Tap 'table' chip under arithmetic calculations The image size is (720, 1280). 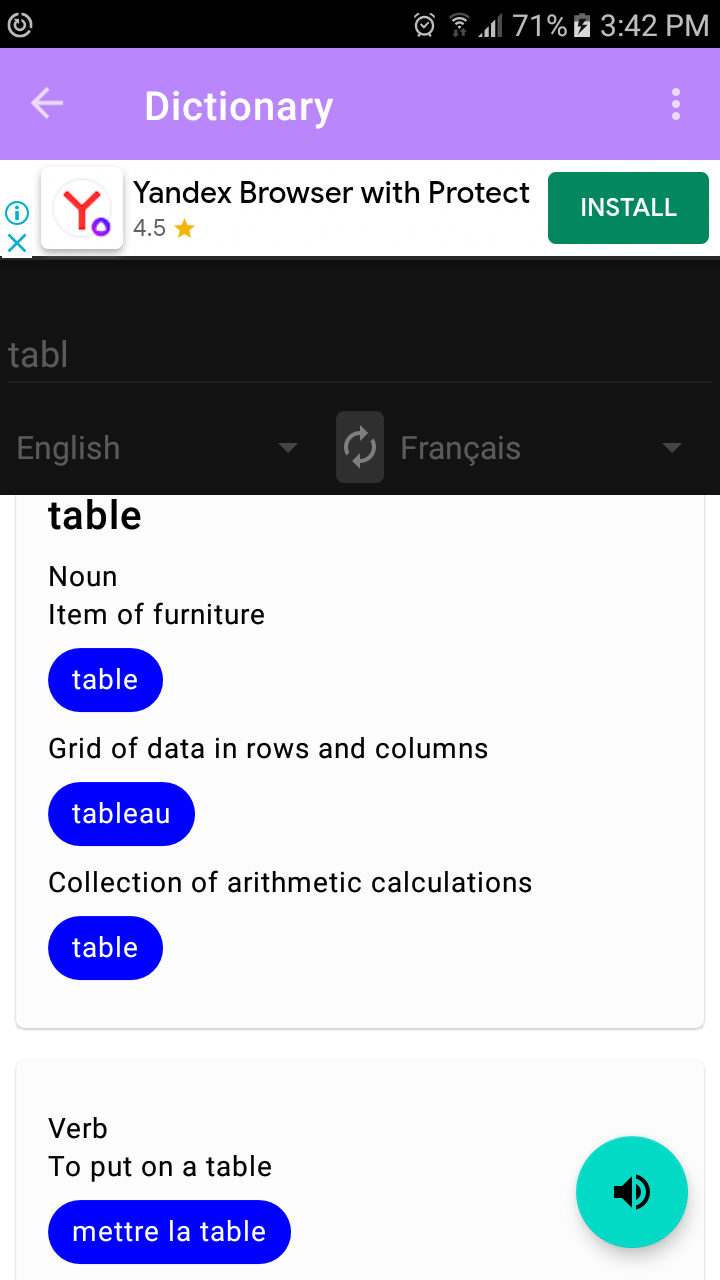(105, 948)
